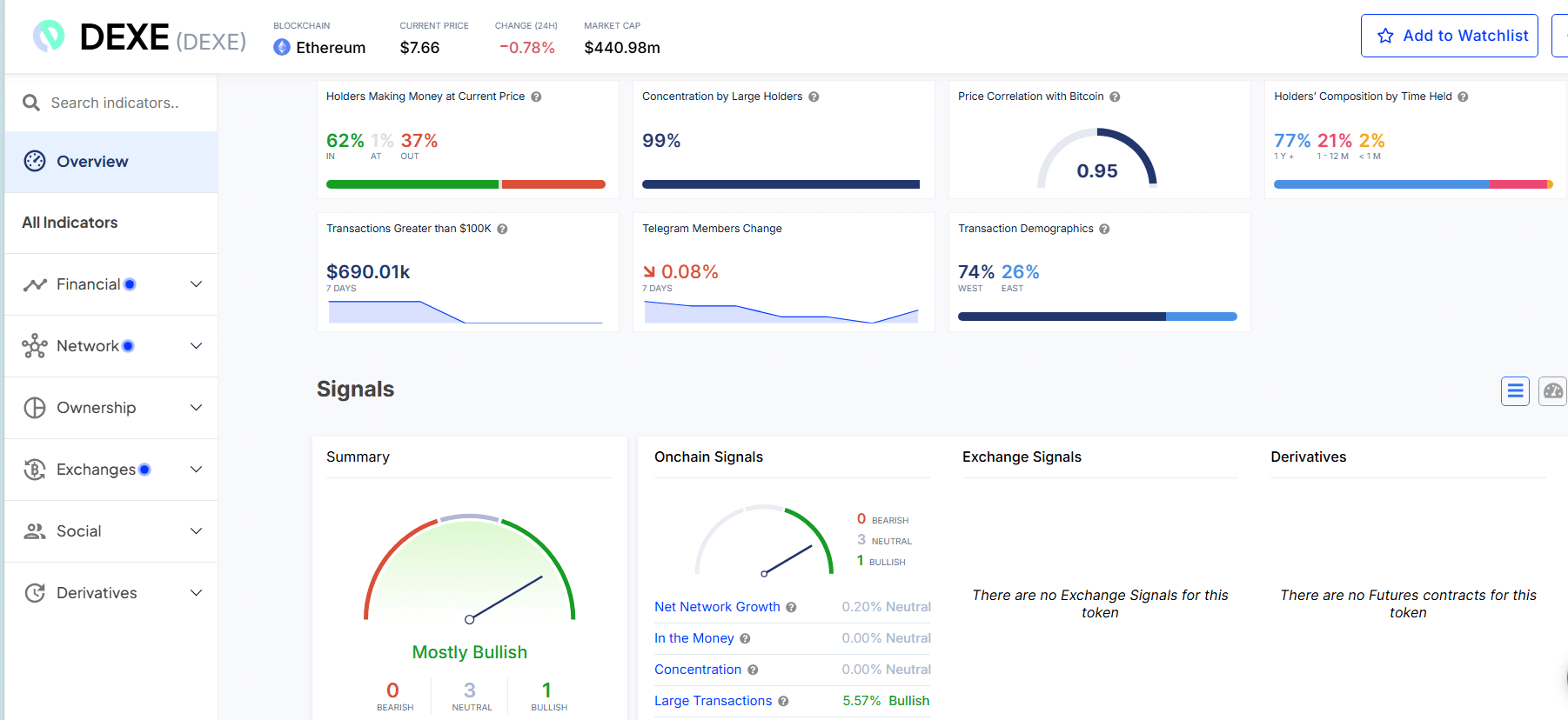The height and width of the screenshot is (720, 1568).
Task: Expand the Ownership chevron
Action: pos(197,408)
